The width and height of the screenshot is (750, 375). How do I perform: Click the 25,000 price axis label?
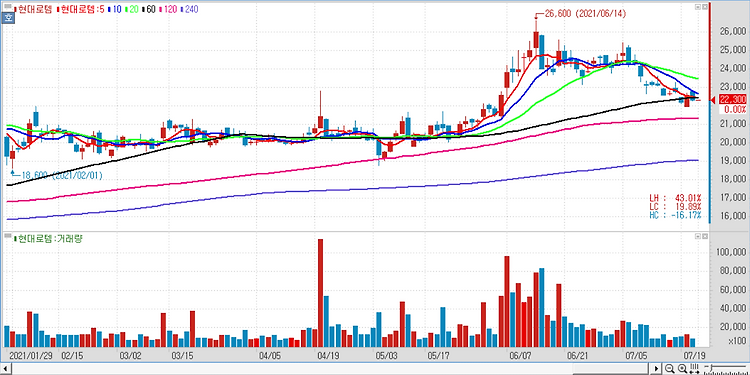732,50
